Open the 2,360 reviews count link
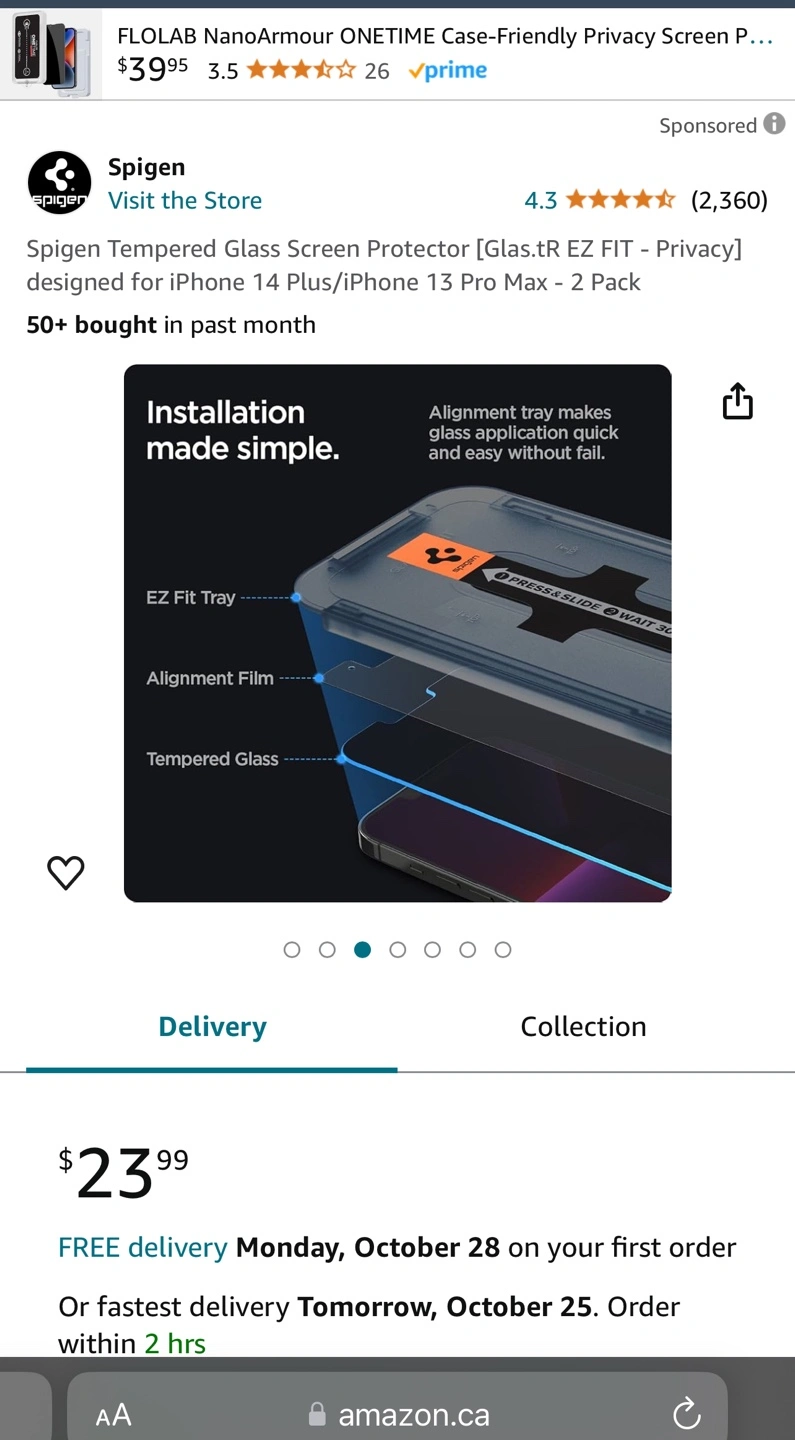 coord(729,200)
